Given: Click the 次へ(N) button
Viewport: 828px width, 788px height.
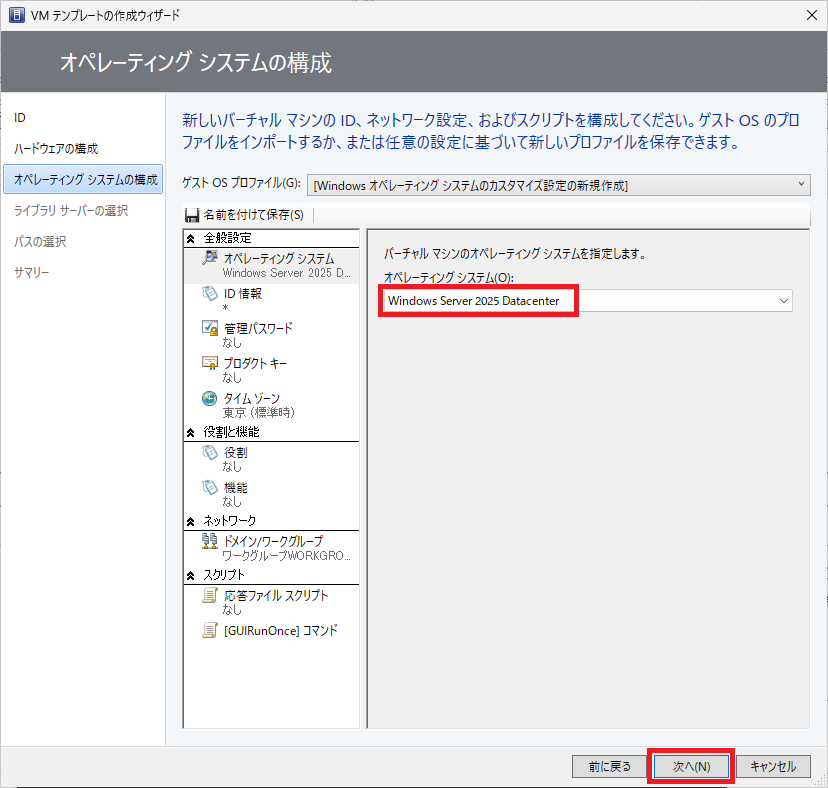Looking at the screenshot, I should click(x=691, y=766).
